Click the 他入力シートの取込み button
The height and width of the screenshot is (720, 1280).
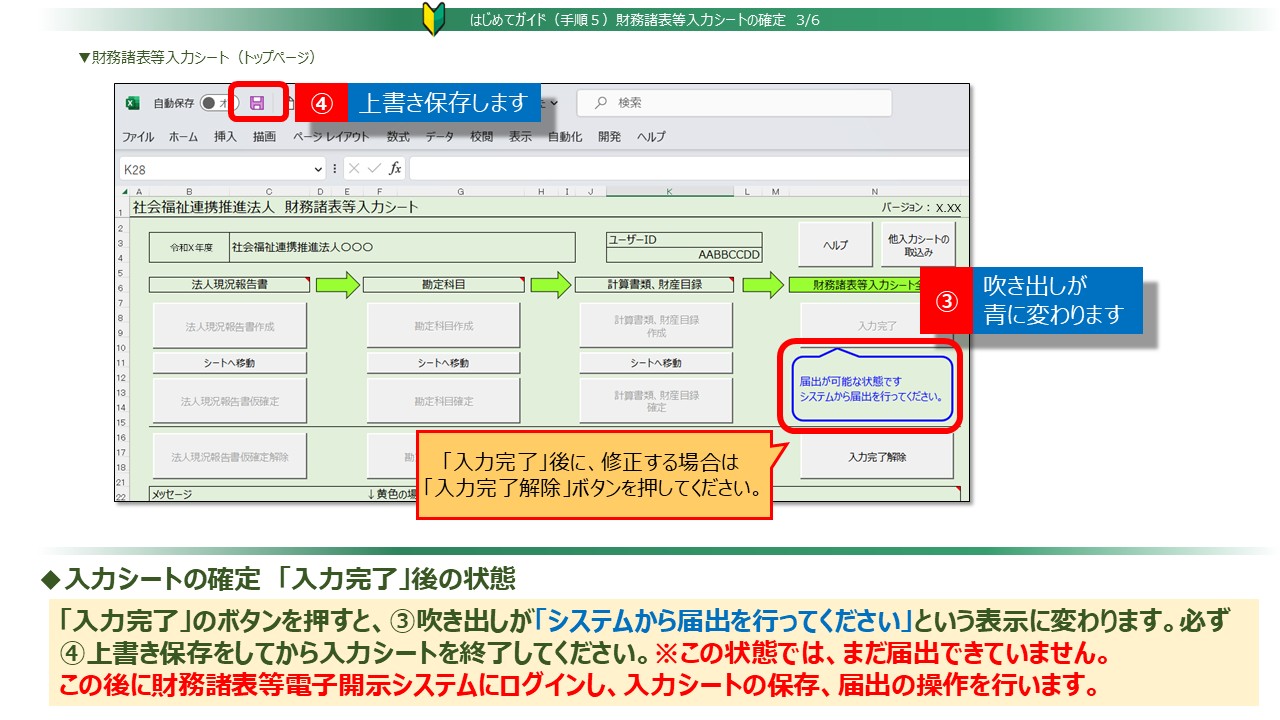[x=918, y=245]
